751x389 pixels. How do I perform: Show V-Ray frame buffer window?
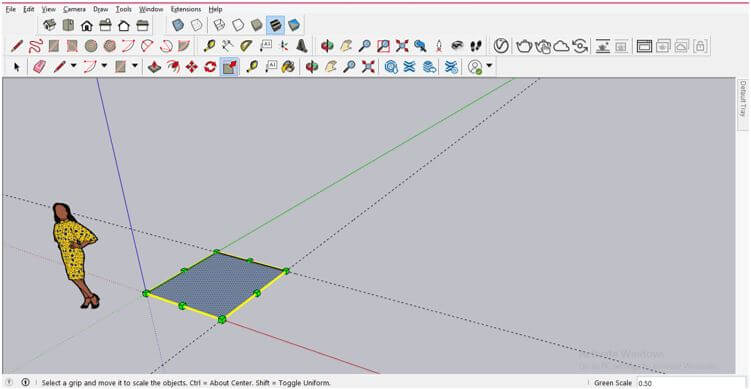click(x=644, y=46)
